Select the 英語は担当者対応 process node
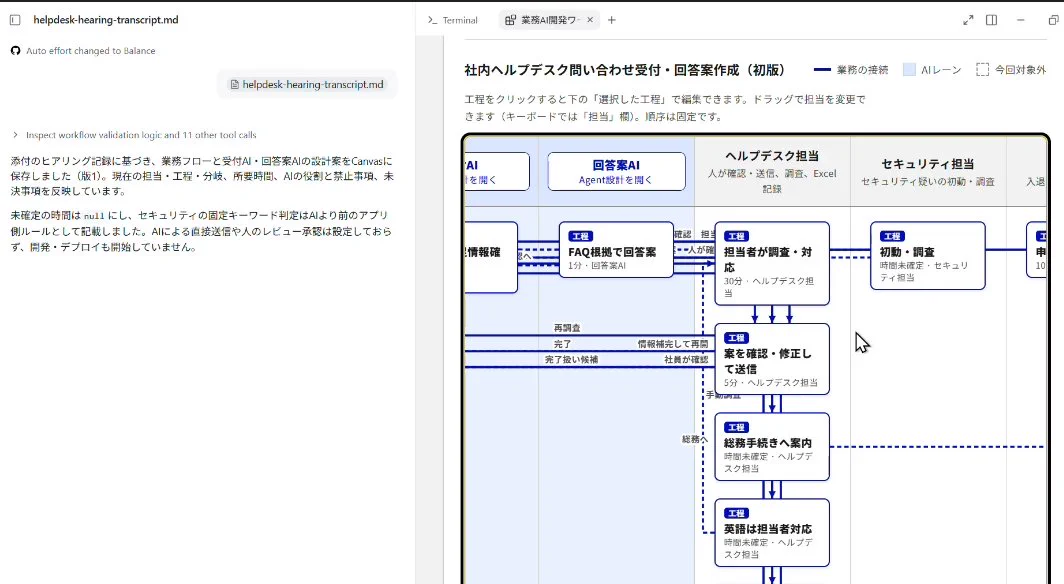This screenshot has width=1064, height=584. pos(772,533)
